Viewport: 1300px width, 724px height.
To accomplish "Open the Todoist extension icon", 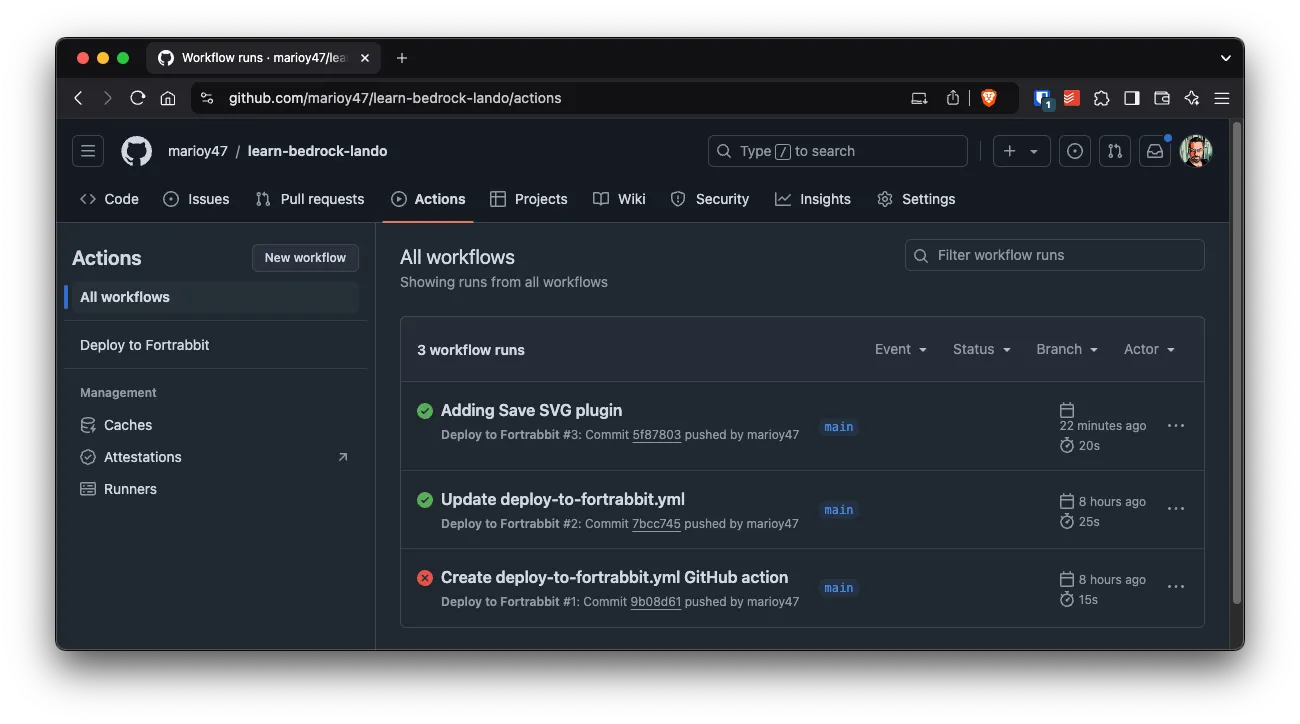I will click(1072, 98).
